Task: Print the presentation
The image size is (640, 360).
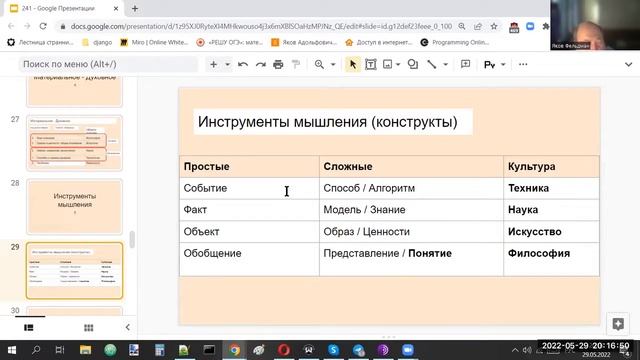Action: point(278,64)
